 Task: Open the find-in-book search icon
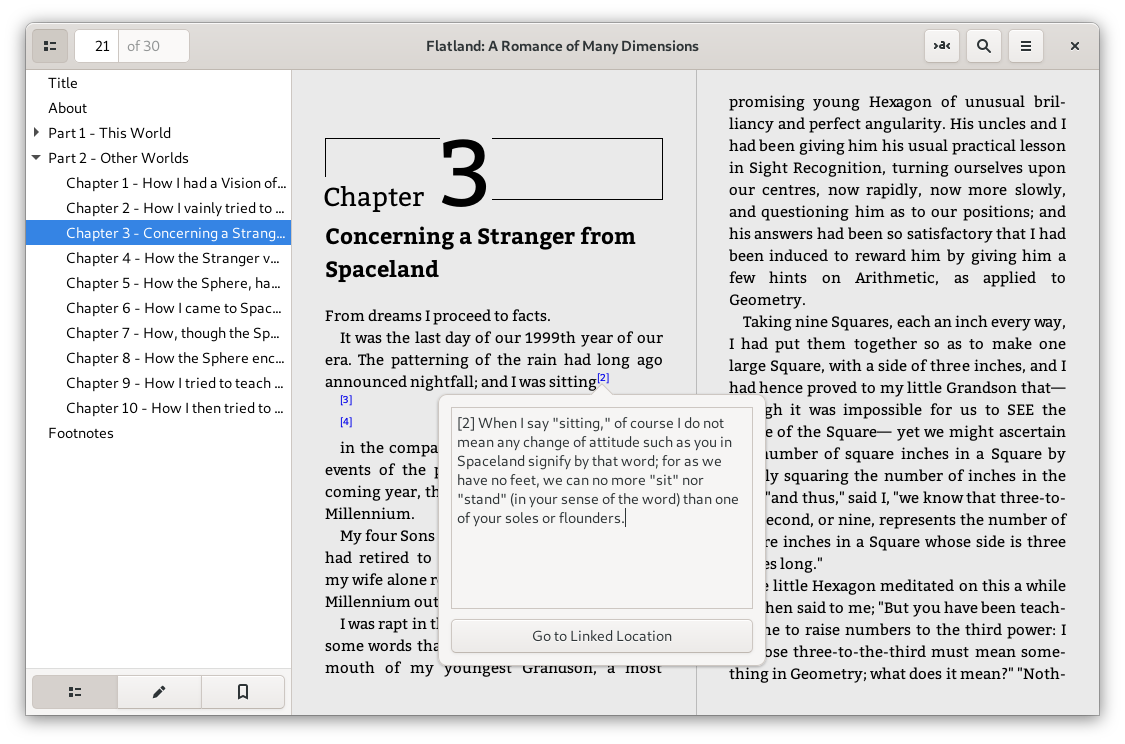pos(984,46)
